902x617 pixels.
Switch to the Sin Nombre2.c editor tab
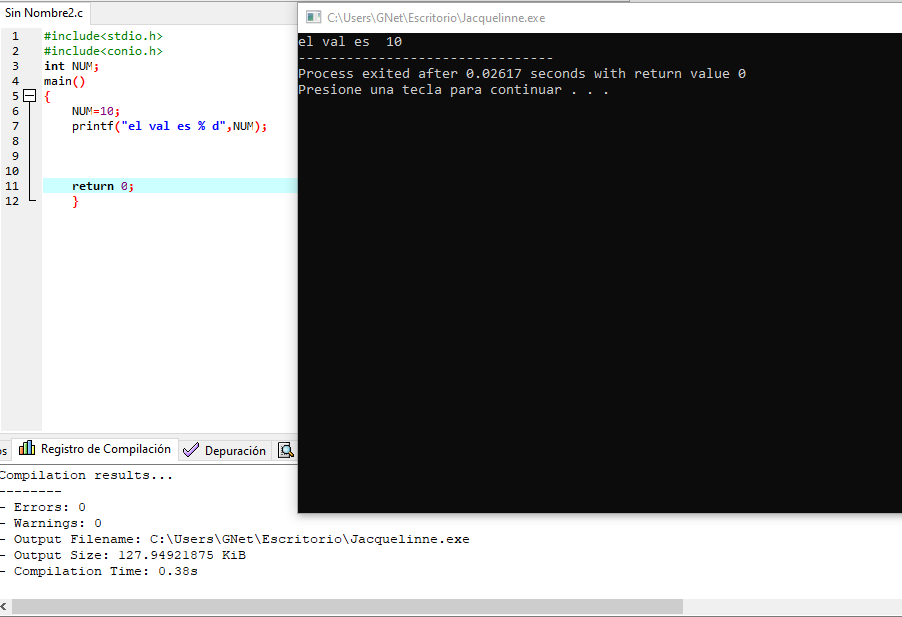coord(44,13)
